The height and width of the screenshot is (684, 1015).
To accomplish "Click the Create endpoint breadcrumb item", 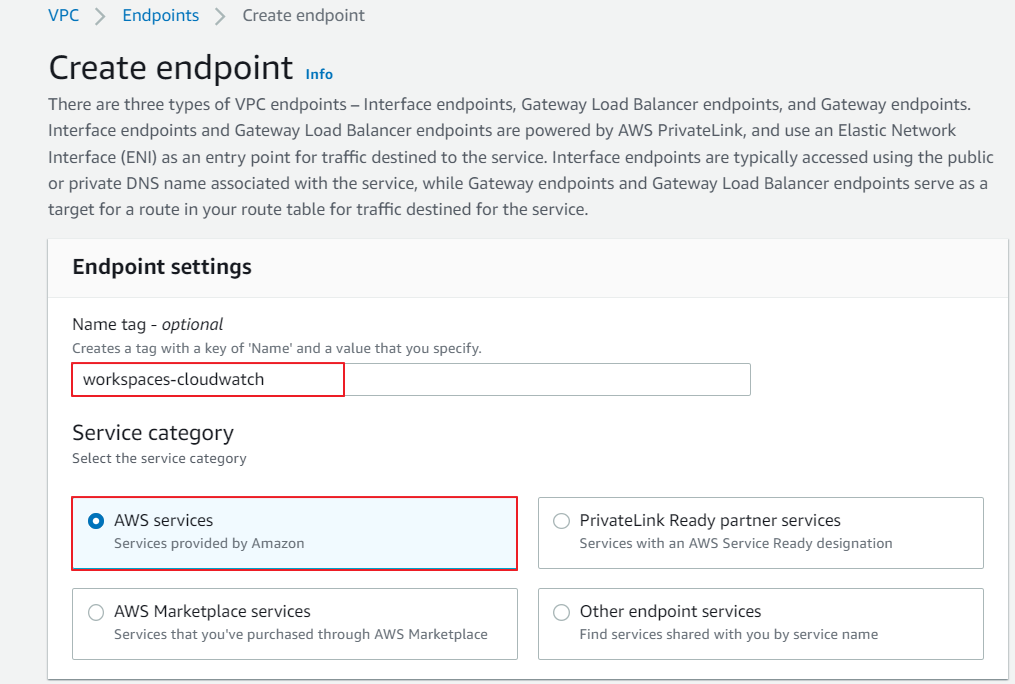I will click(x=303, y=16).
